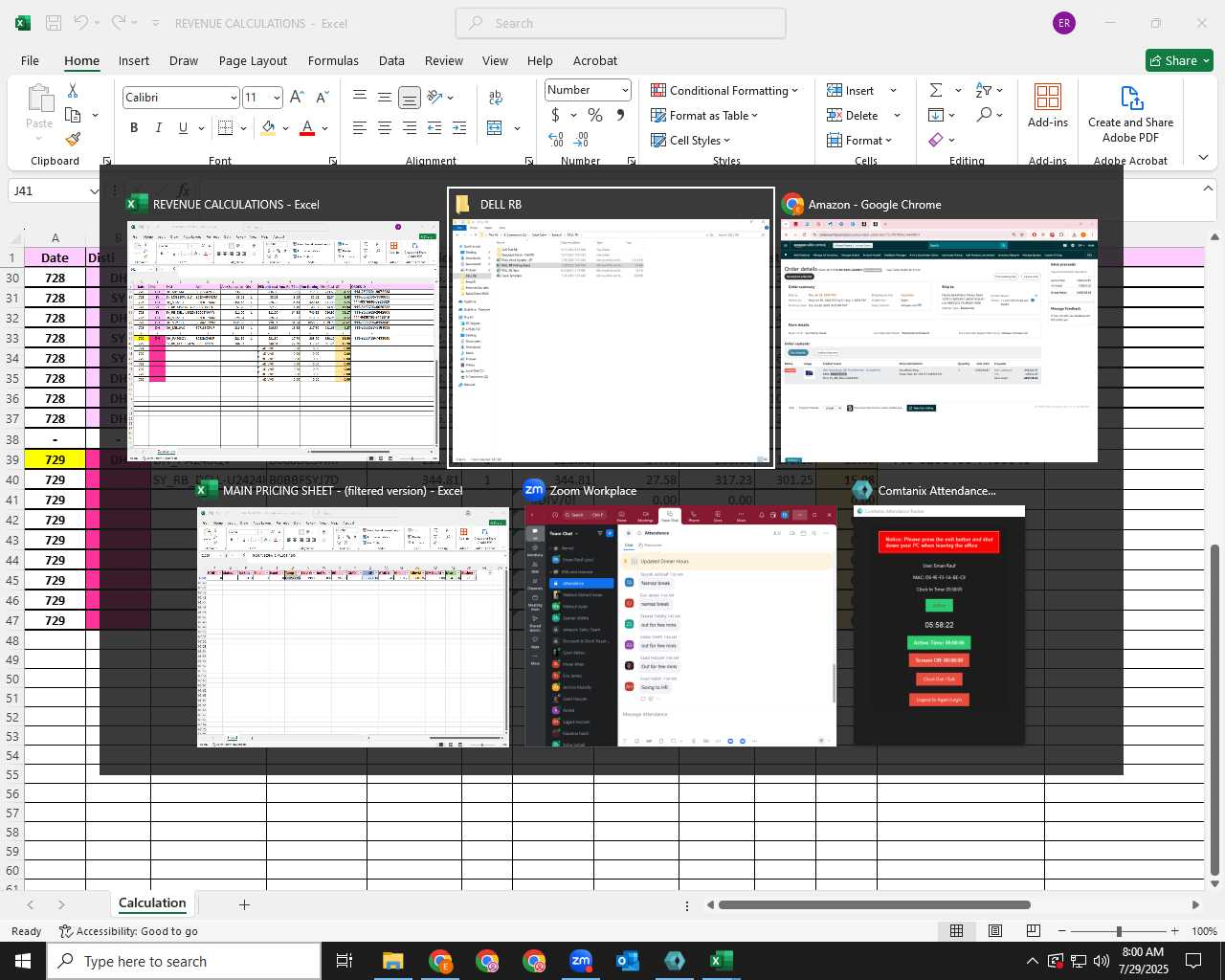Click the Copy icon in Clipboard

73,115
